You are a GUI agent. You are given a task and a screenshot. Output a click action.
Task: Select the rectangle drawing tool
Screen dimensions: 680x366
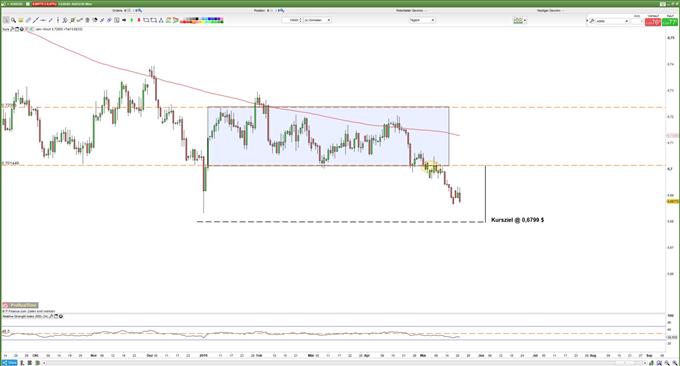[146, 20]
